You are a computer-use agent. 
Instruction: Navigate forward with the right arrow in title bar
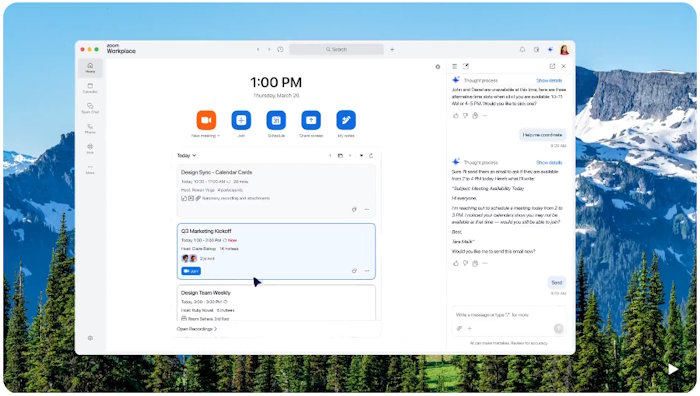(x=269, y=50)
